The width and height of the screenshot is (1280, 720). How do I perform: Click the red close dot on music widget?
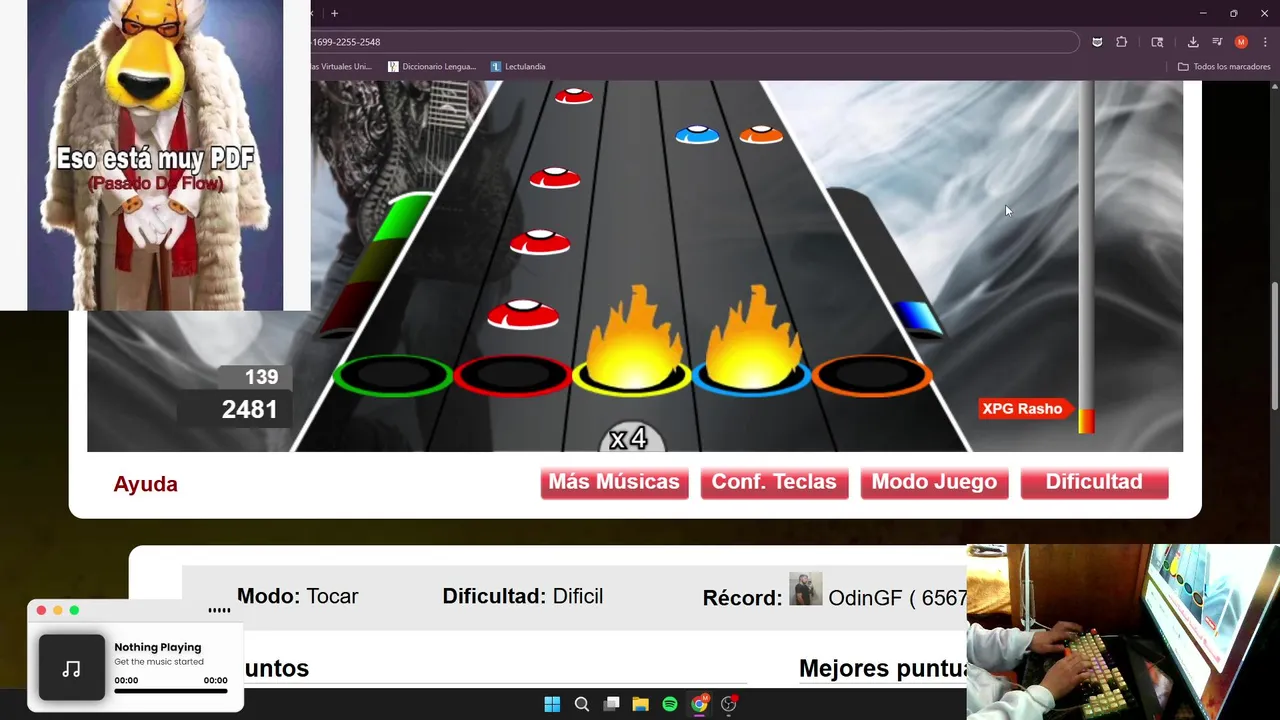(x=41, y=610)
